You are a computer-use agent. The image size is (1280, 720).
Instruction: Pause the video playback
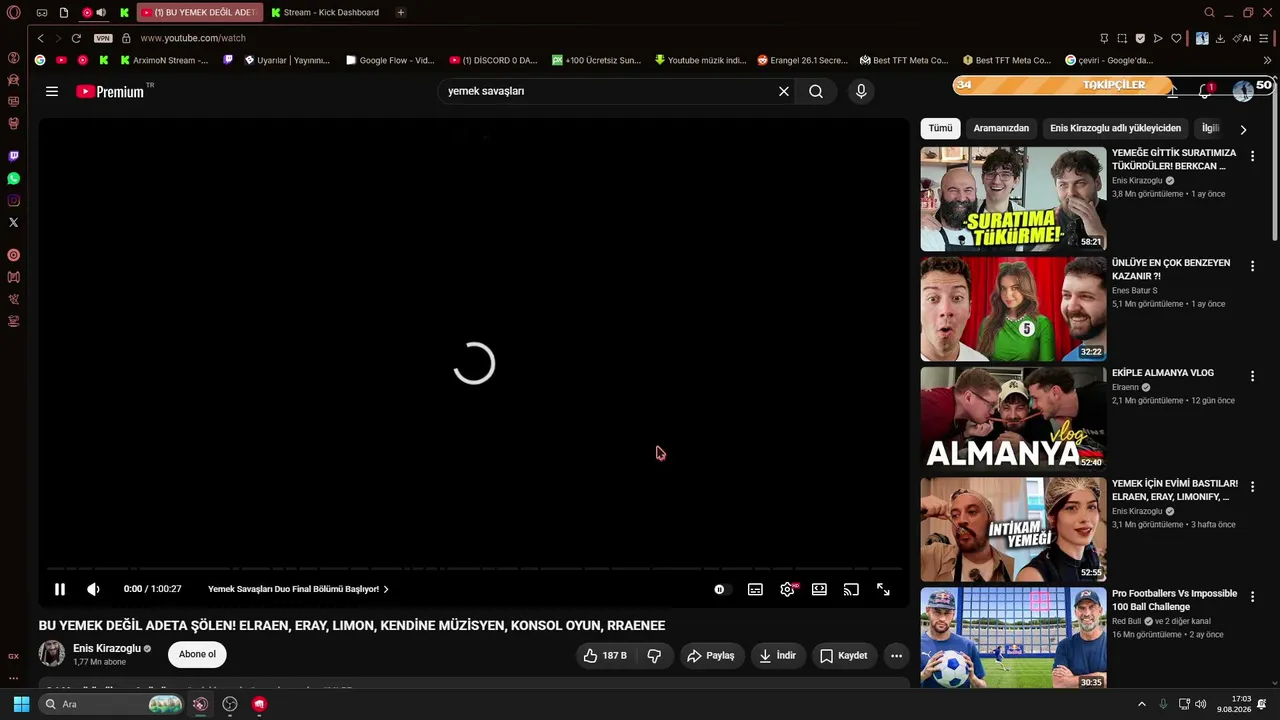(x=60, y=589)
